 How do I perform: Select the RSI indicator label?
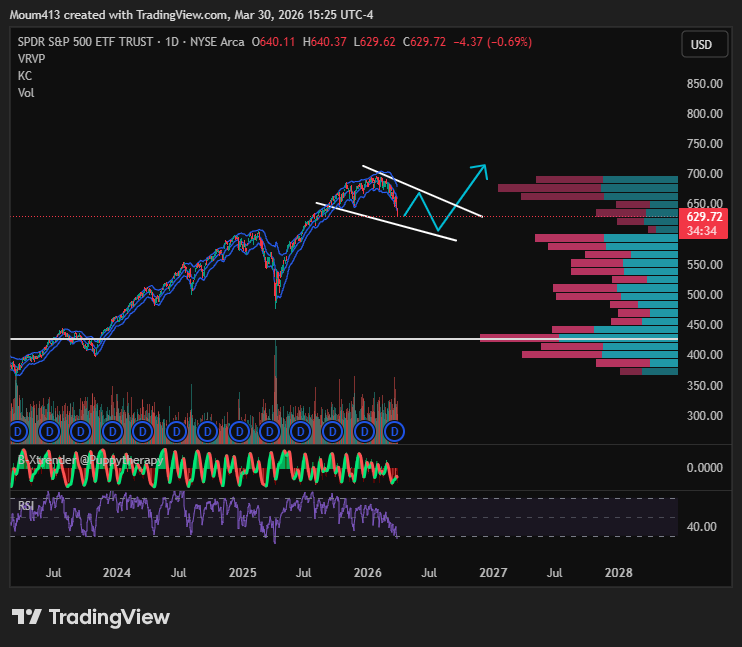tap(26, 505)
